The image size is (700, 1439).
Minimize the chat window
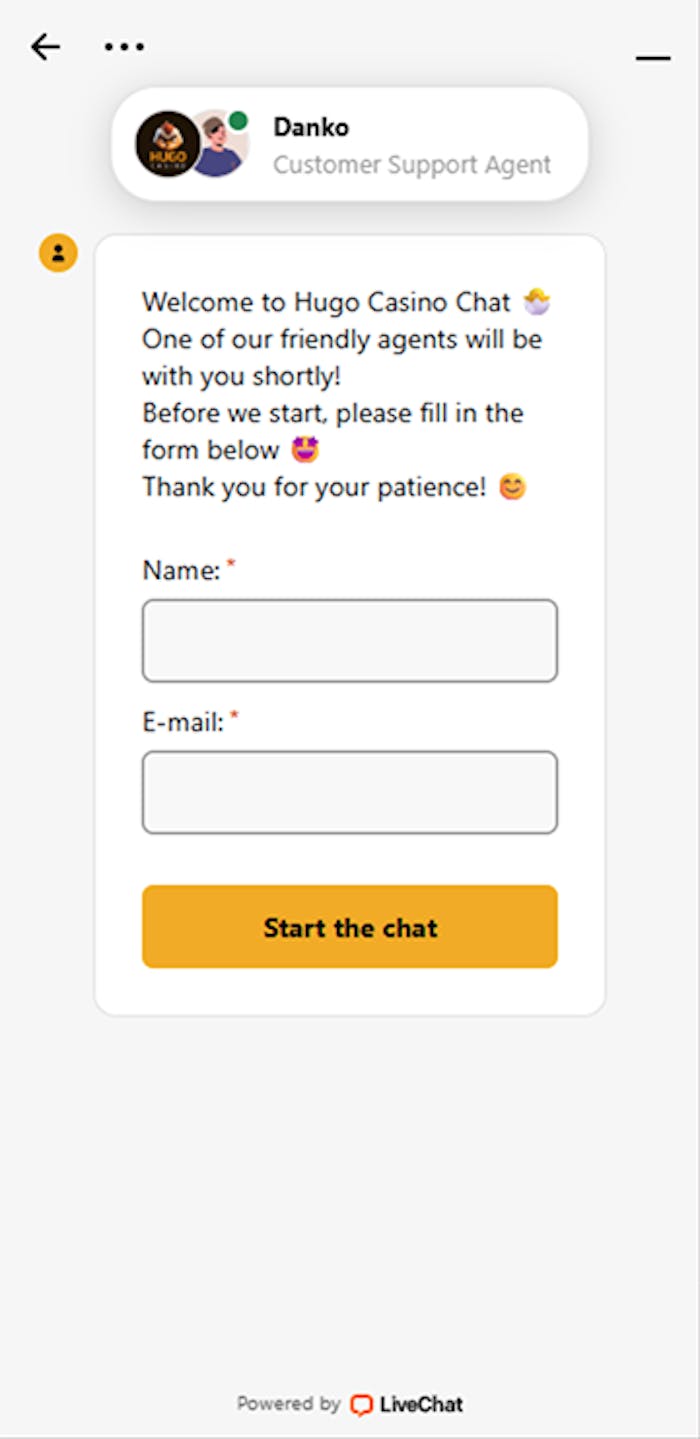coord(653,58)
